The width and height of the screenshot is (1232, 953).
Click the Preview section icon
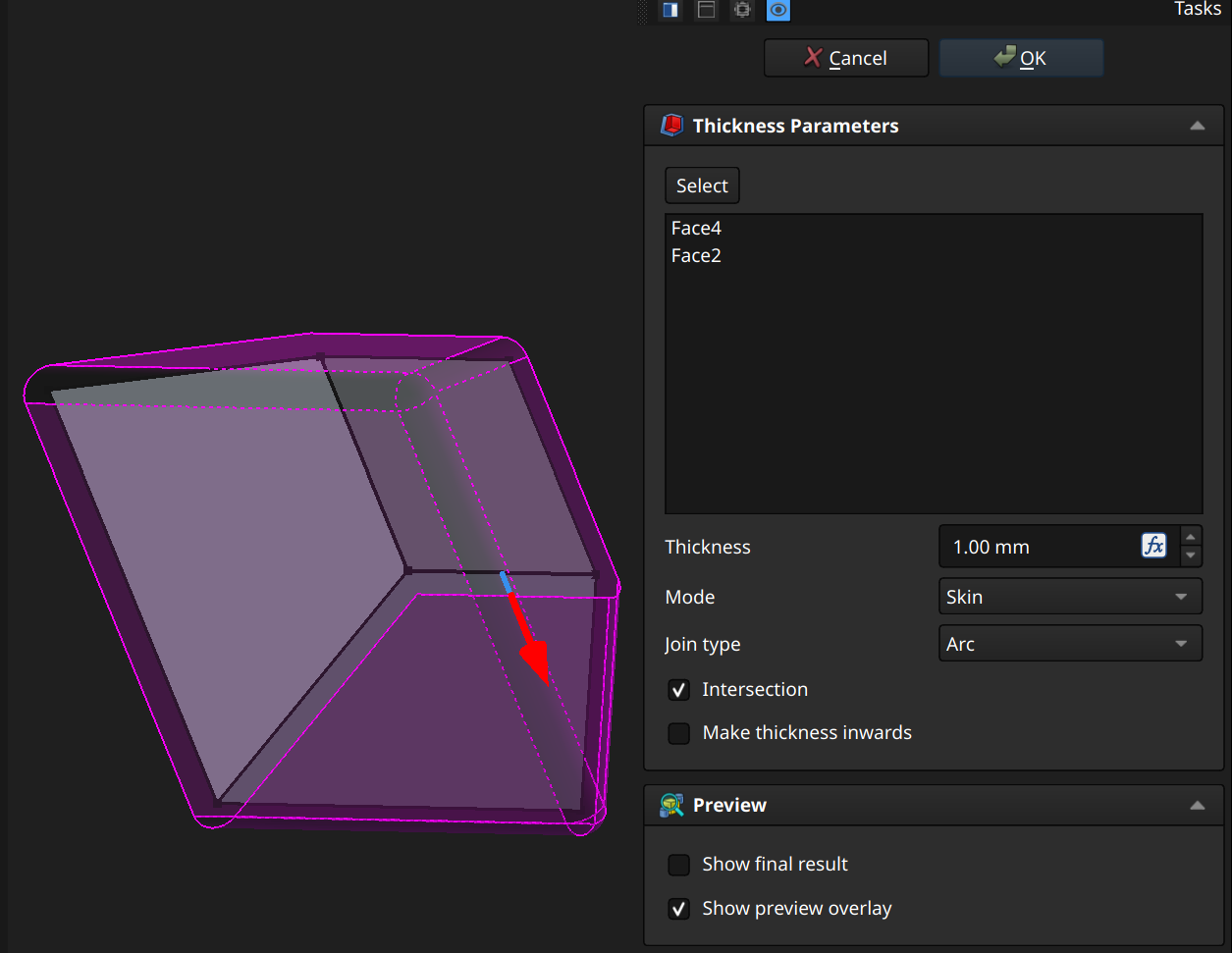[671, 805]
